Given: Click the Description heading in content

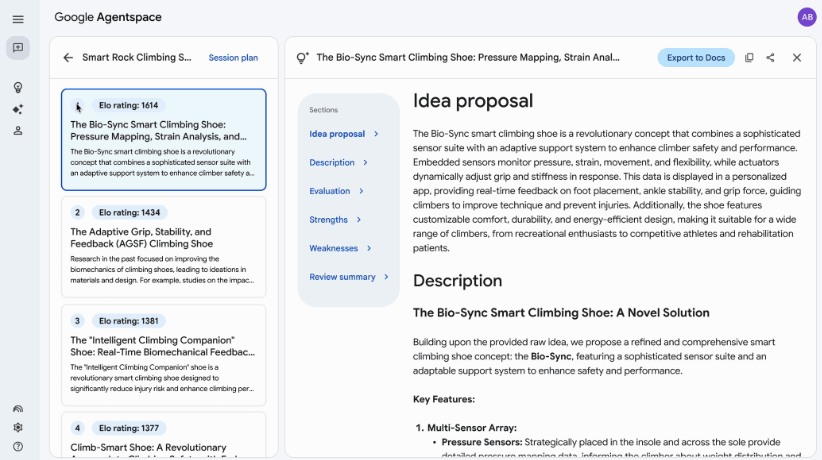Looking at the screenshot, I should pyautogui.click(x=457, y=281).
